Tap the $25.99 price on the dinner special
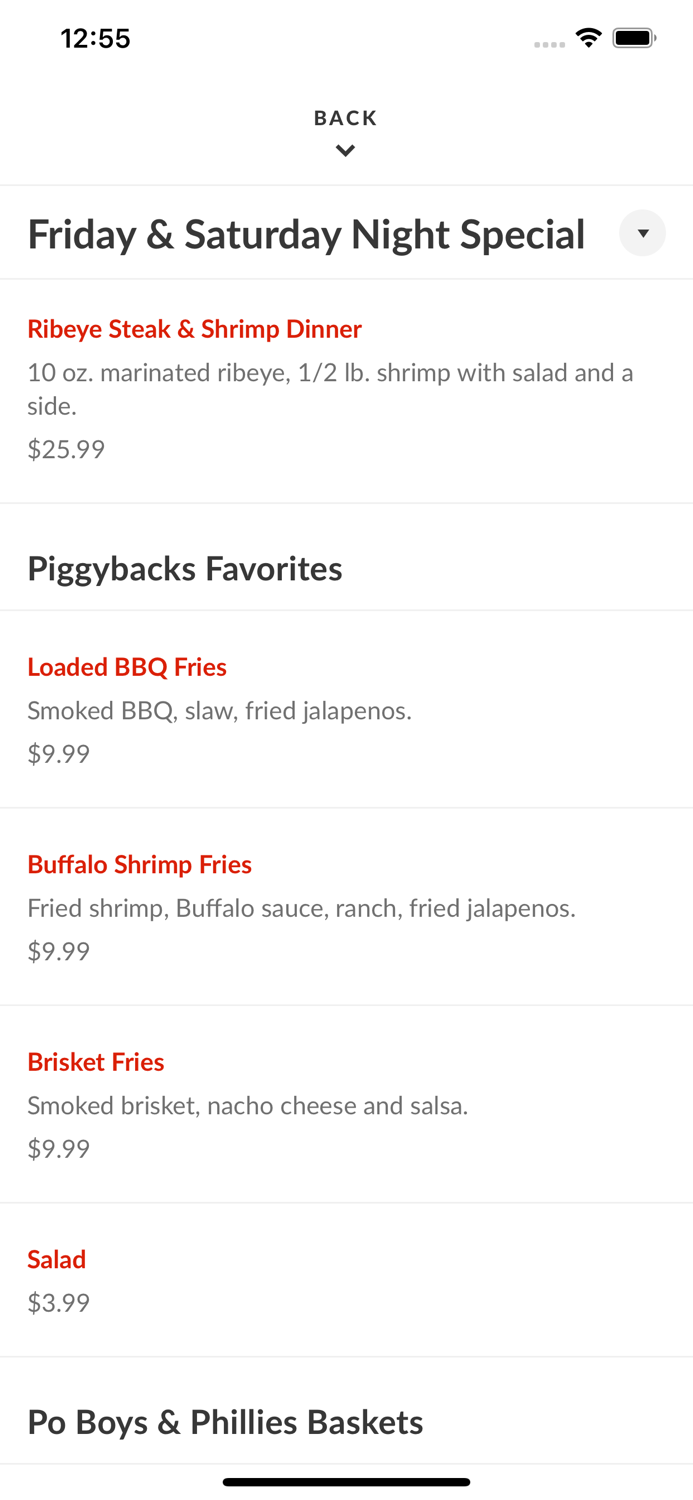 (x=66, y=449)
